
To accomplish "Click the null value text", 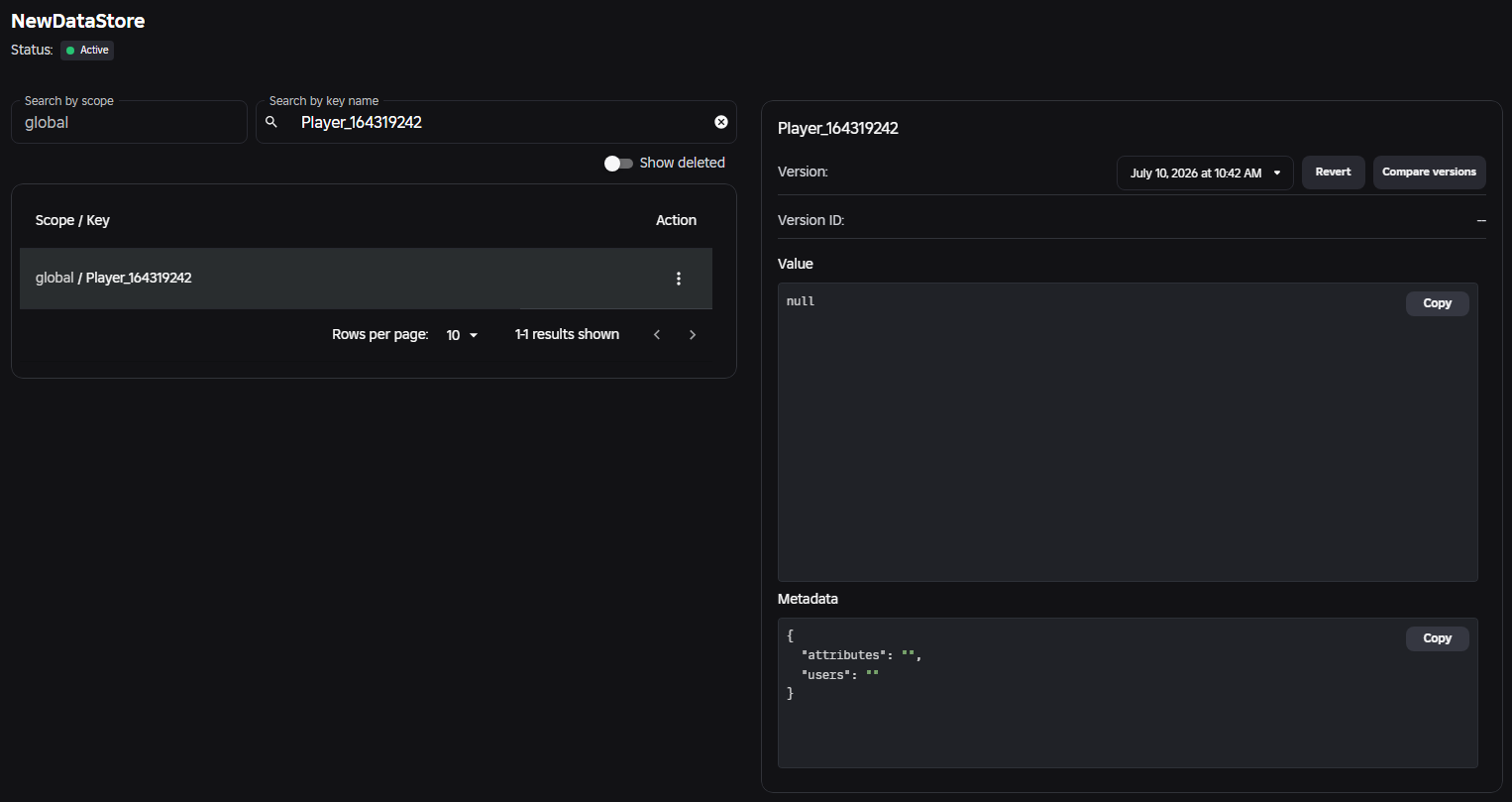I will pos(801,301).
